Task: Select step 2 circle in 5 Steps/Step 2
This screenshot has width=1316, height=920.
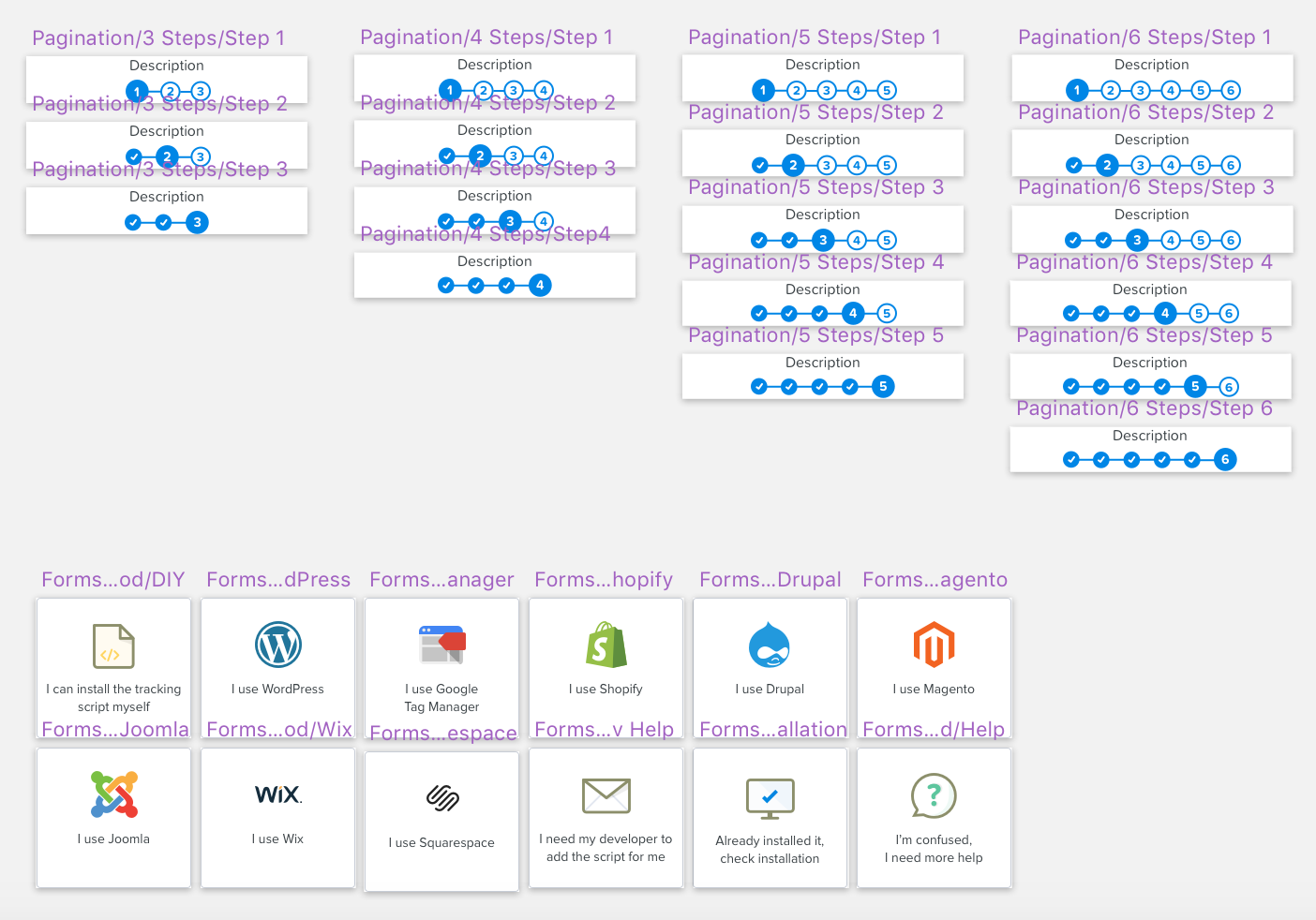Action: (793, 165)
